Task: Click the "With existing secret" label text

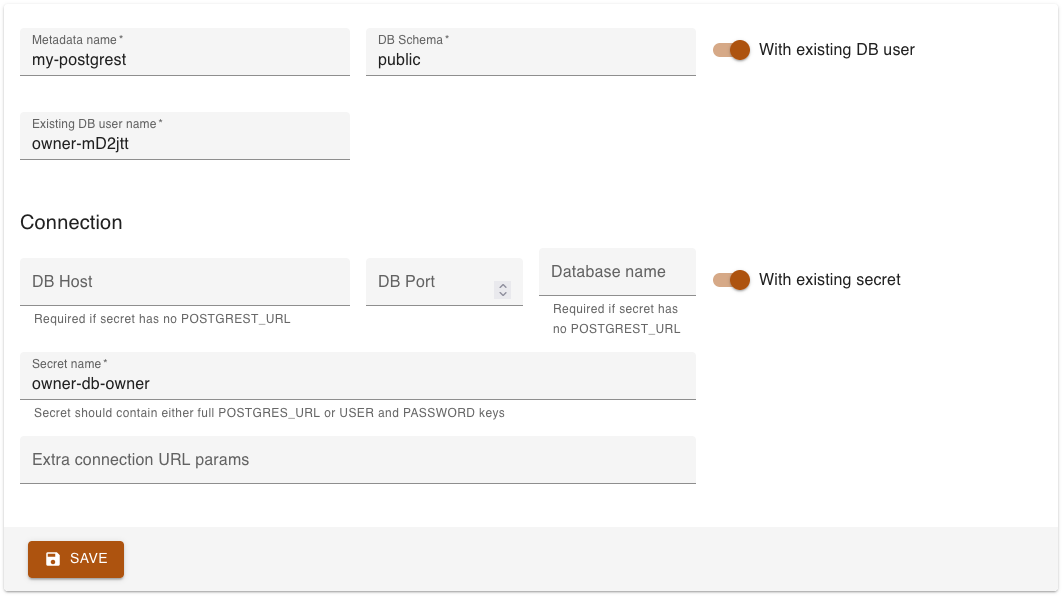Action: coord(829,280)
